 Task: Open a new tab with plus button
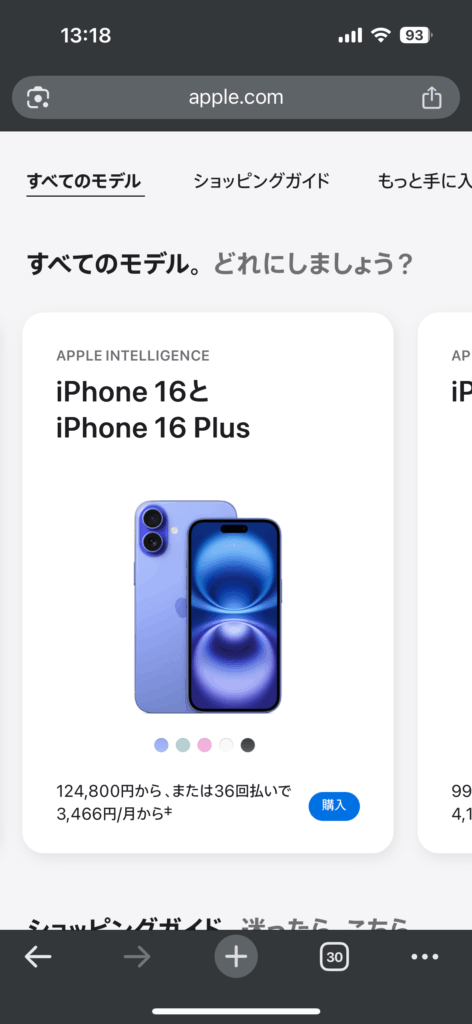tap(236, 957)
